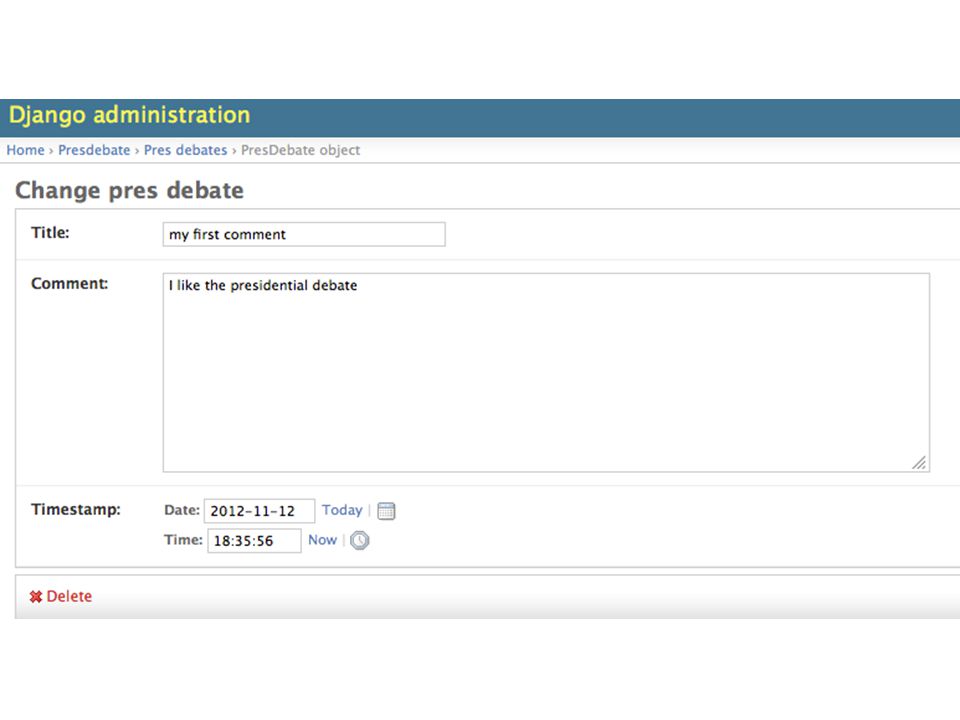Go to Home breadcrumb link
The width and height of the screenshot is (960, 720).
coord(25,150)
